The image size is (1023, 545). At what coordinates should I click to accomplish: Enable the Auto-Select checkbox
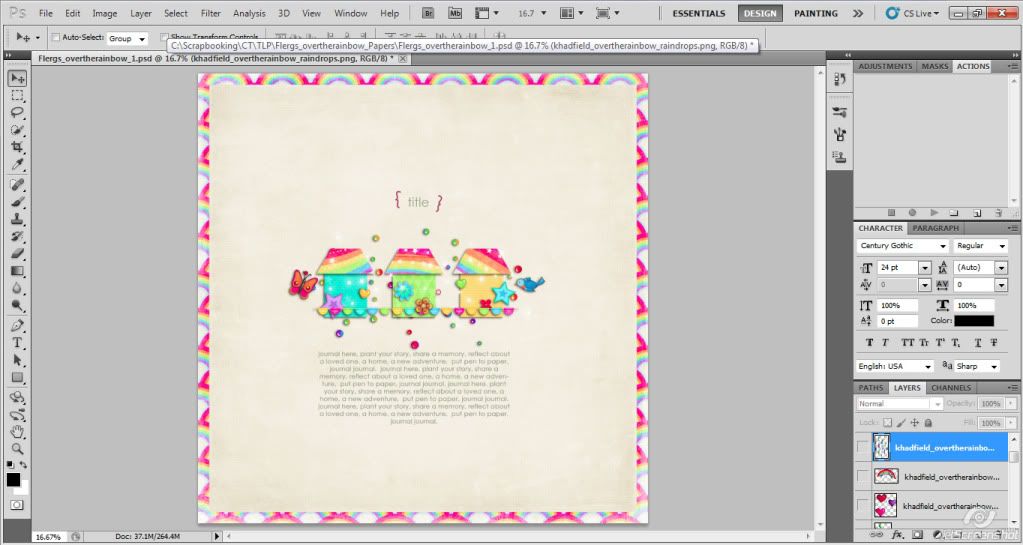click(x=55, y=37)
